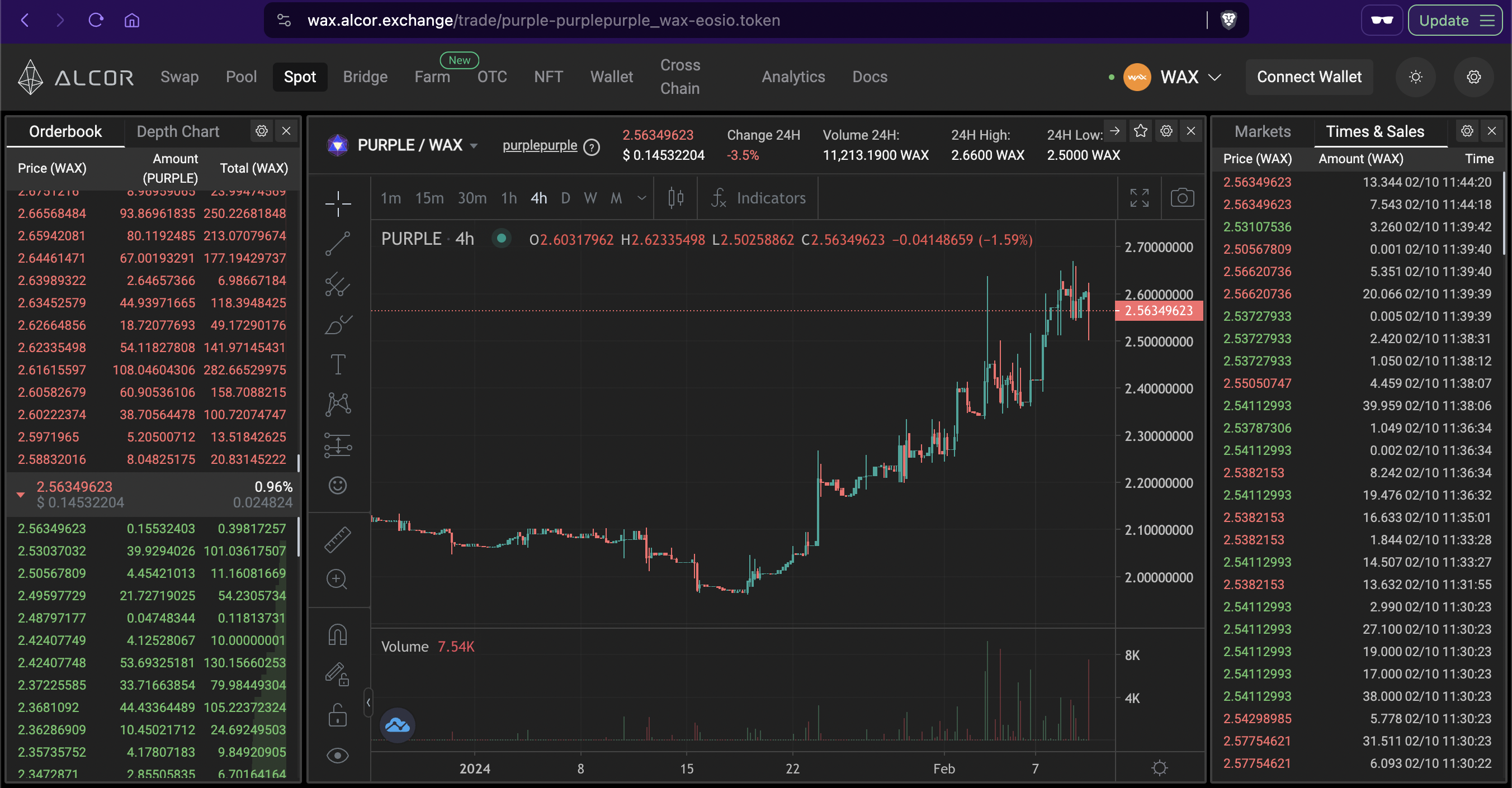The height and width of the screenshot is (788, 1512).
Task: Open Times & Sales panel settings gear
Action: point(1467,131)
